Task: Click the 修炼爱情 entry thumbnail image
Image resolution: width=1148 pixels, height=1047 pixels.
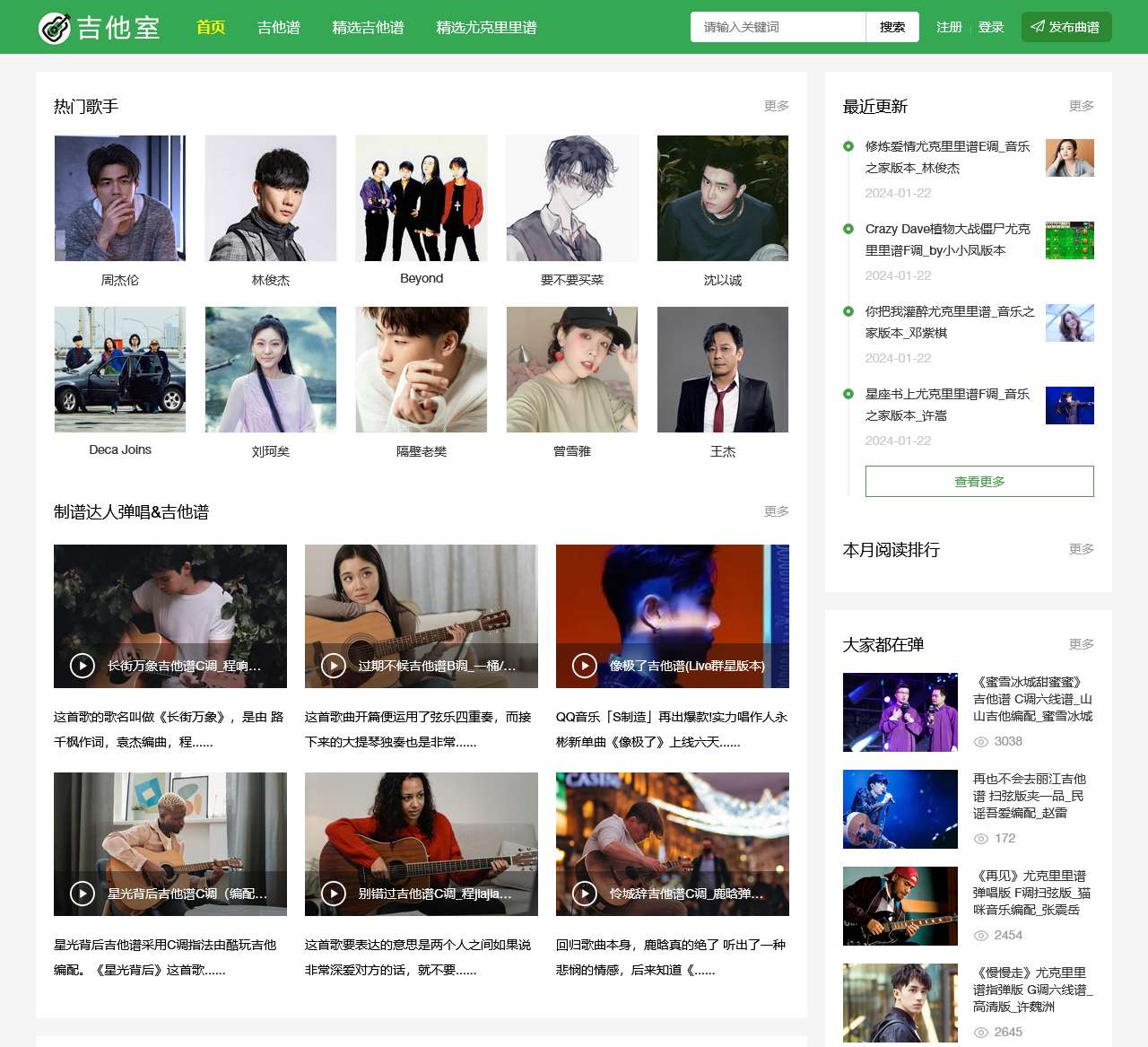Action: click(1070, 158)
